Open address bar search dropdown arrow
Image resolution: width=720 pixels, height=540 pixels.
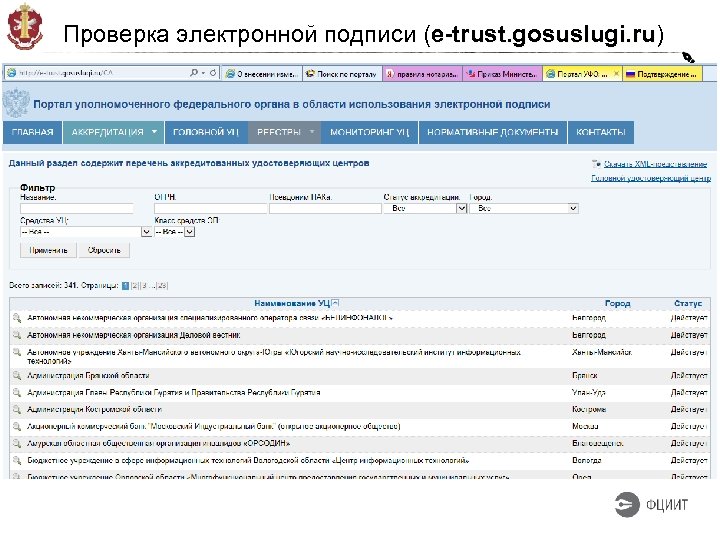coord(203,73)
